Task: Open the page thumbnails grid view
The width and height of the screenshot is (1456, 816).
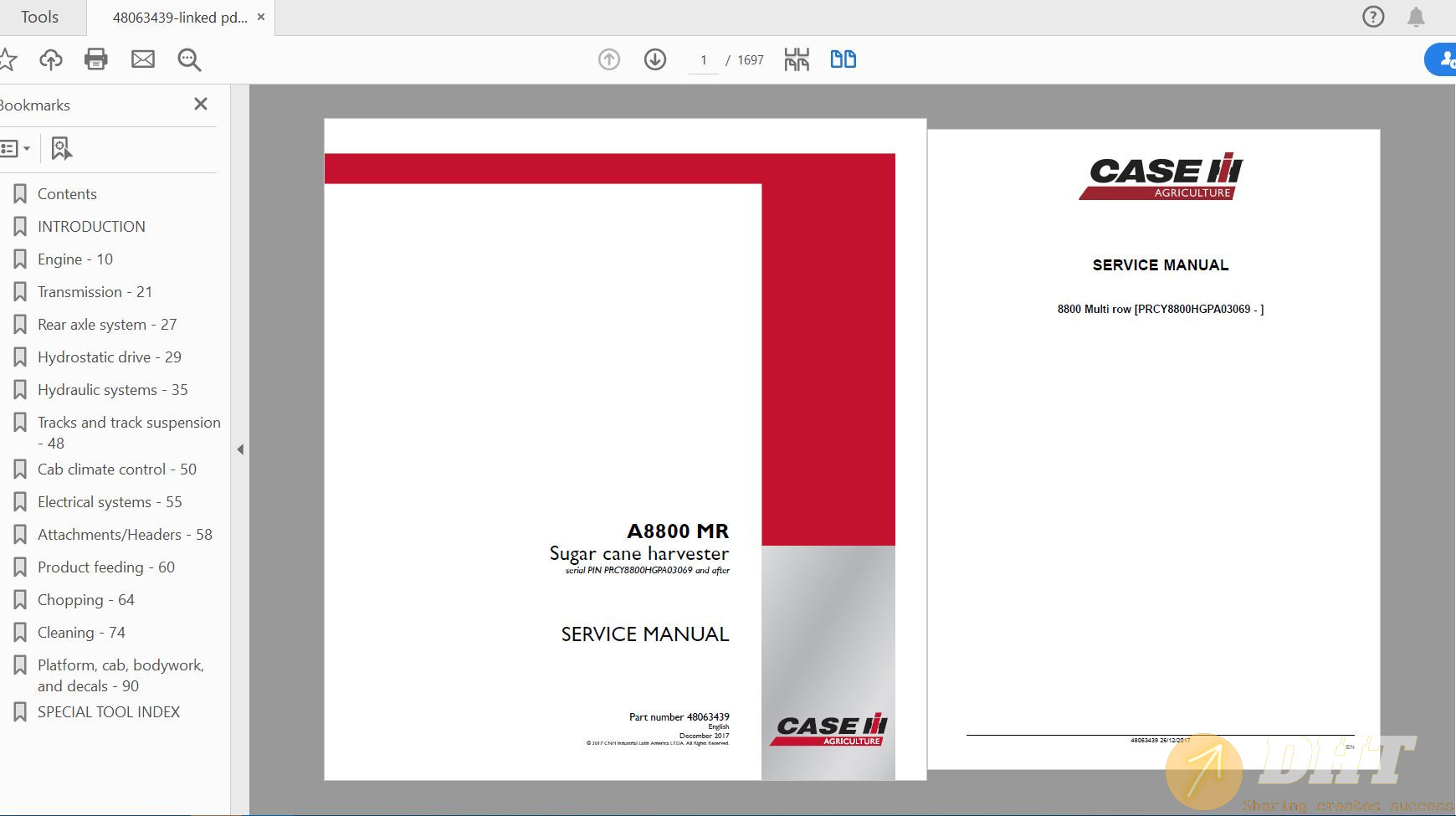Action: point(798,59)
